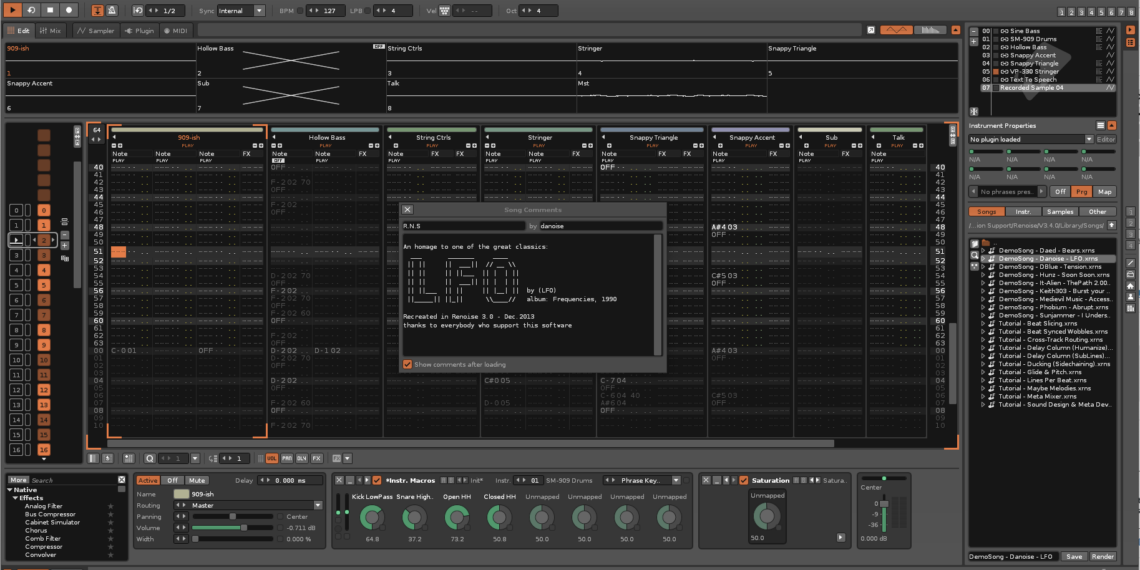Disable the Instr. Macros device checkbox
Screen dimensions: 1140x570
pos(376,480)
